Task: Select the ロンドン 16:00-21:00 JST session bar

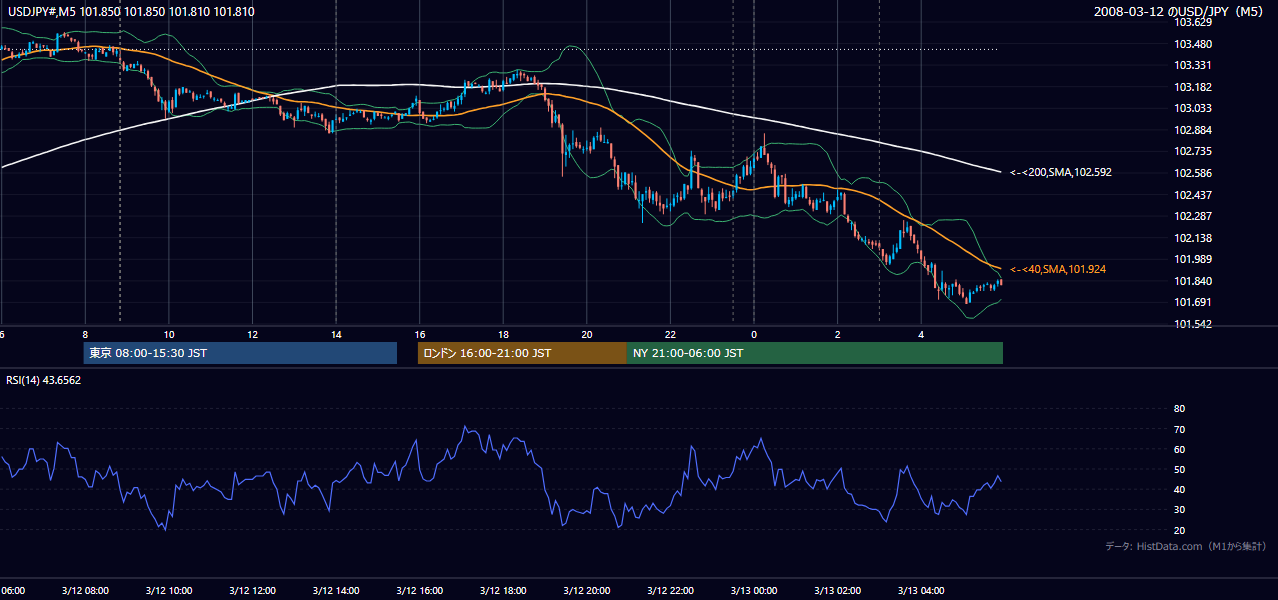Action: tap(522, 353)
